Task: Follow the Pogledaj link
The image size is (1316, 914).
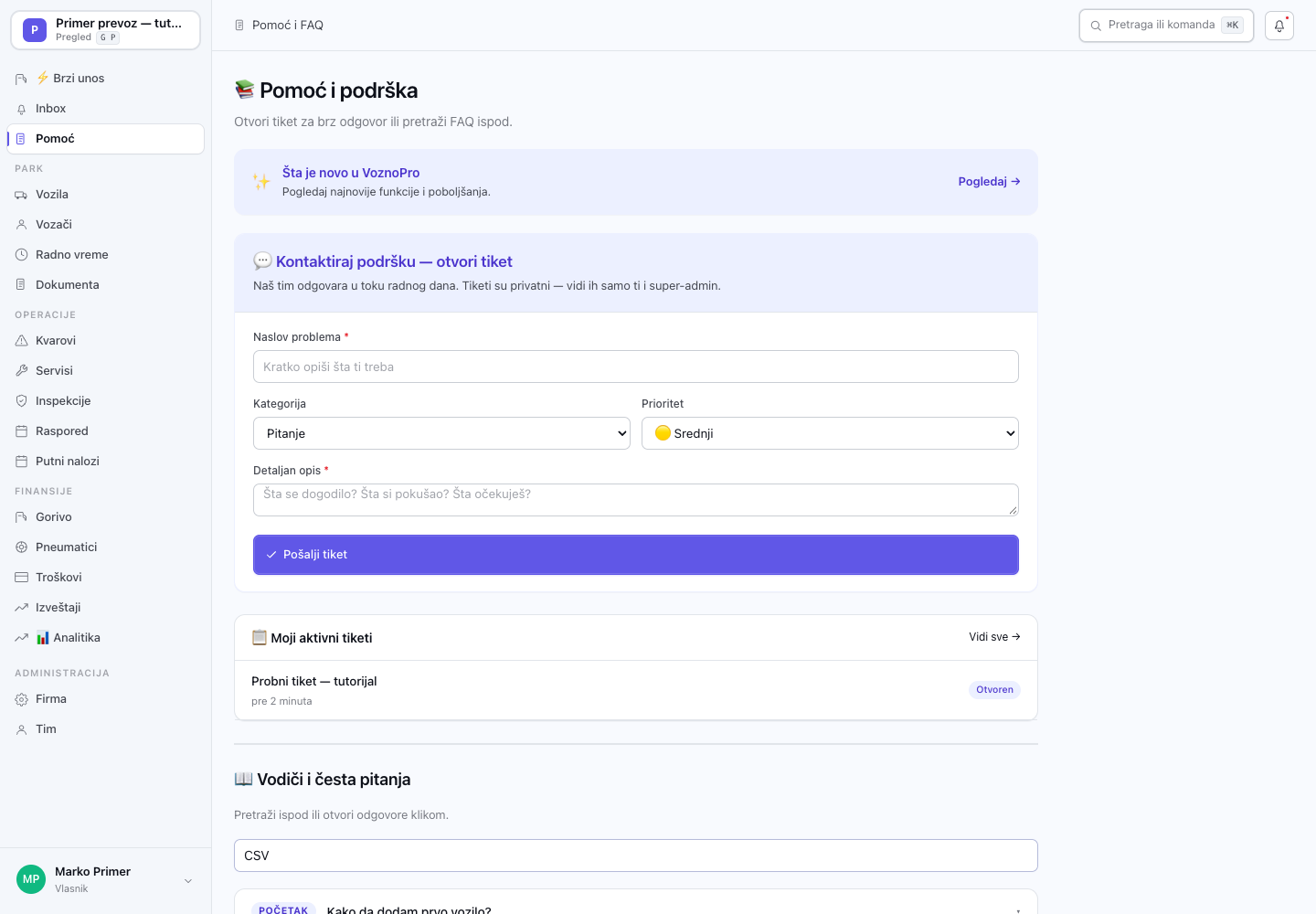Action: (989, 182)
